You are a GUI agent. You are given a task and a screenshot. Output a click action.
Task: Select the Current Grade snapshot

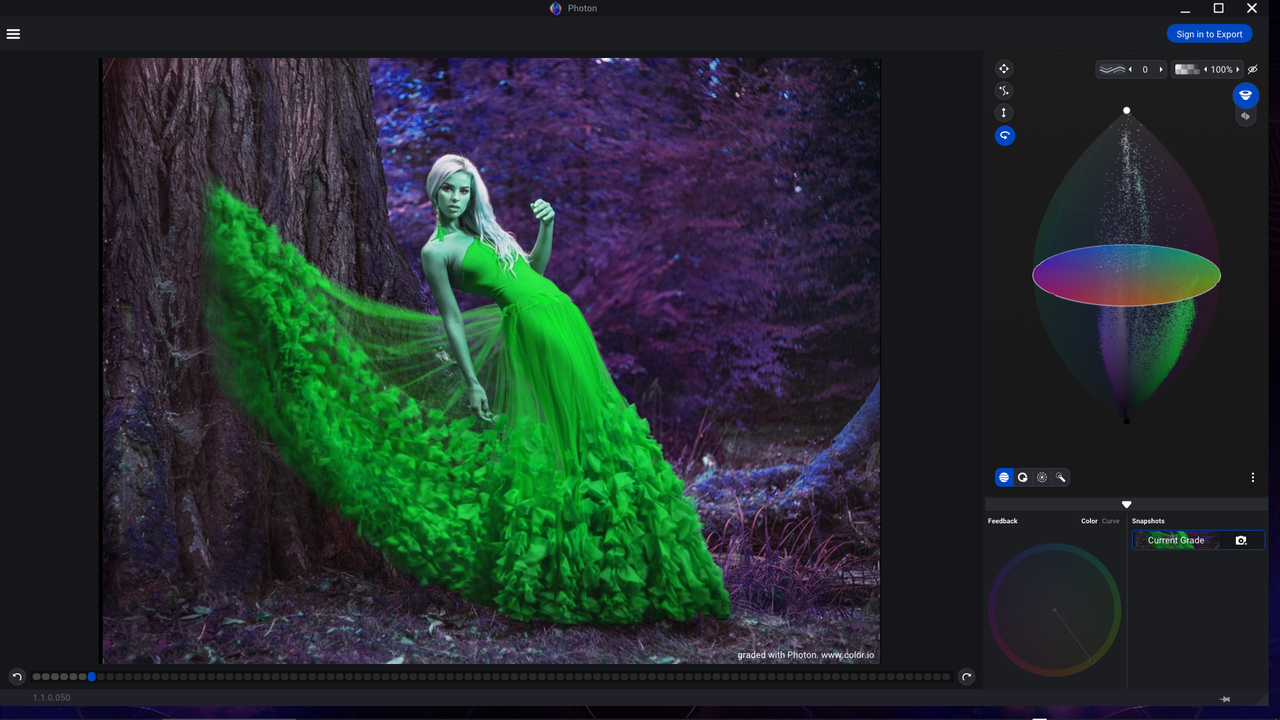click(1198, 540)
